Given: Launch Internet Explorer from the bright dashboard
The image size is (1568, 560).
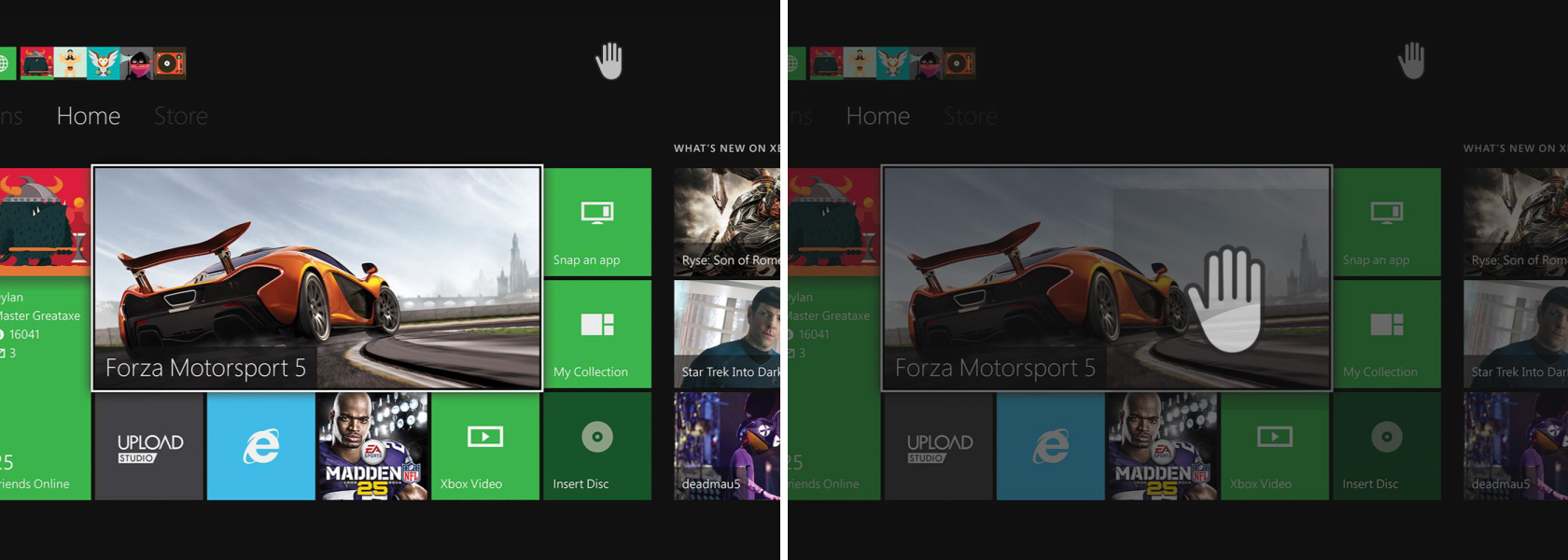Looking at the screenshot, I should coord(261,446).
